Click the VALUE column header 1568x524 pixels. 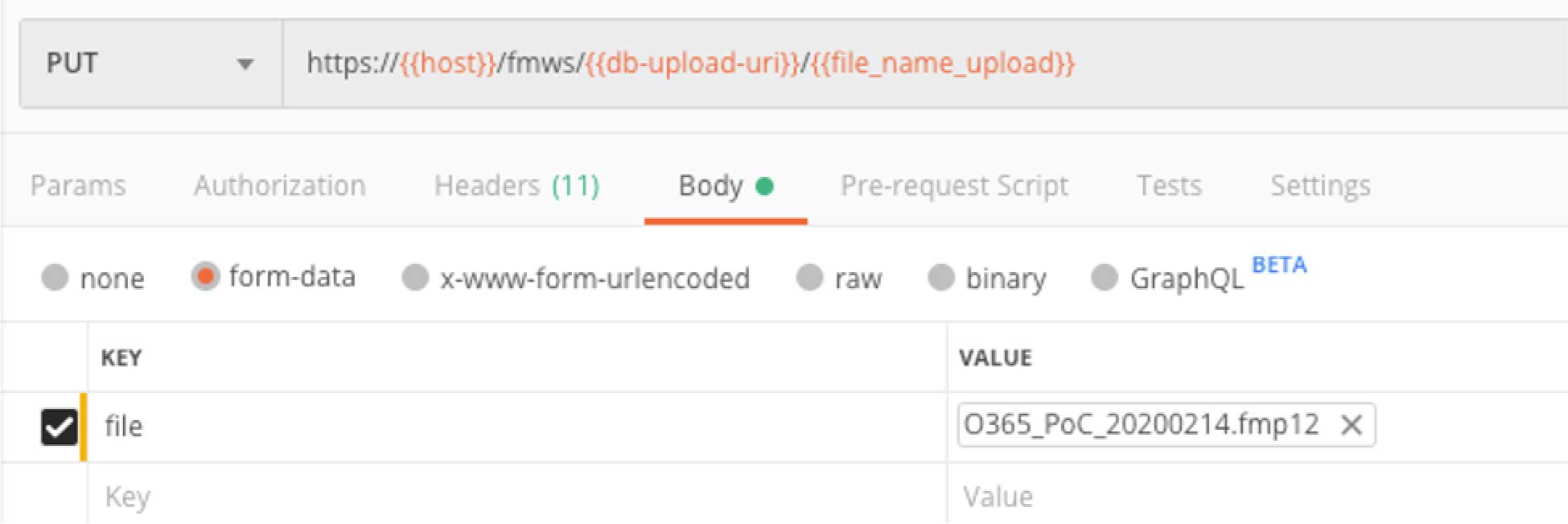(995, 357)
